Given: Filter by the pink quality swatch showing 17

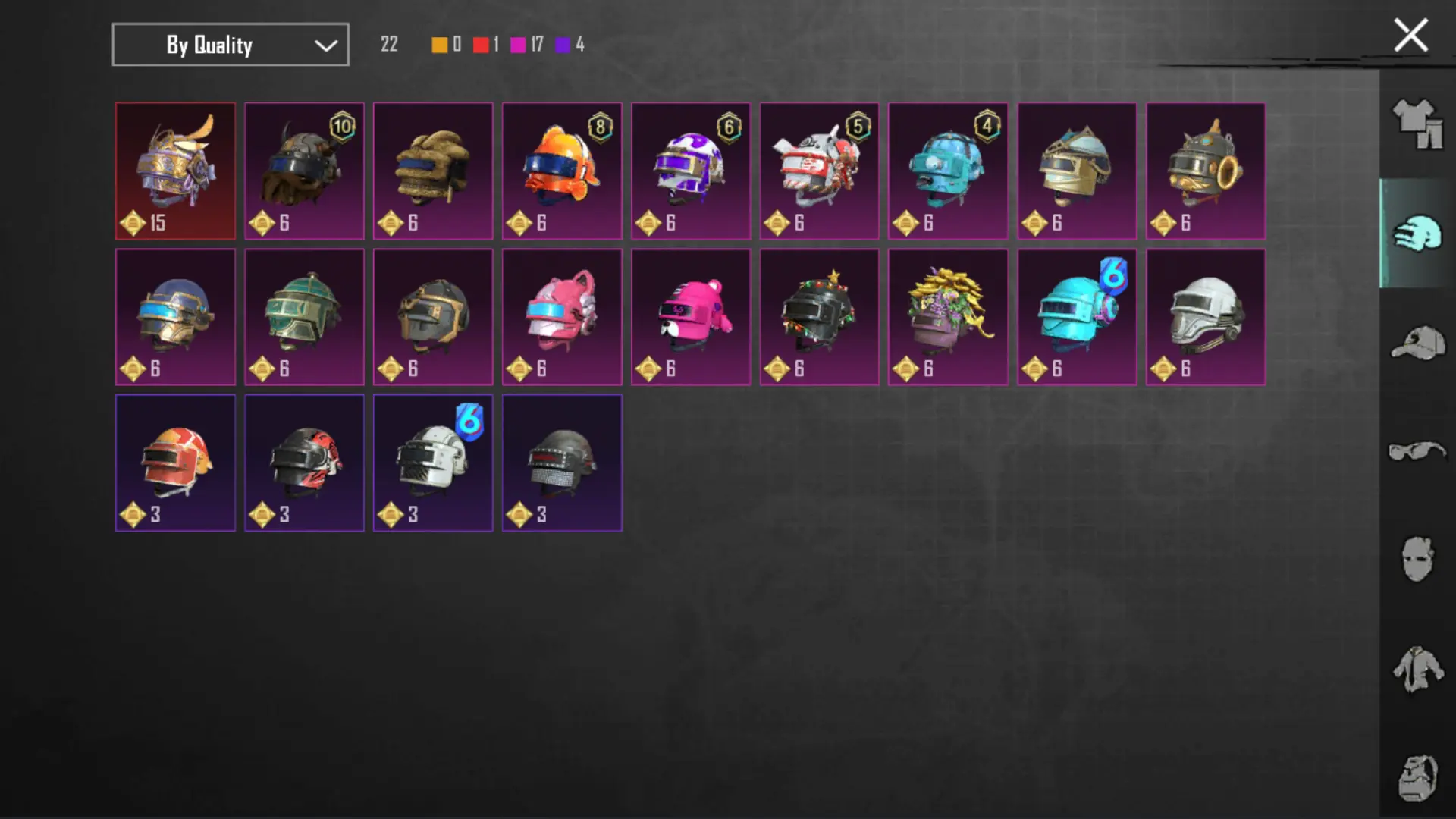Looking at the screenshot, I should coord(519,45).
